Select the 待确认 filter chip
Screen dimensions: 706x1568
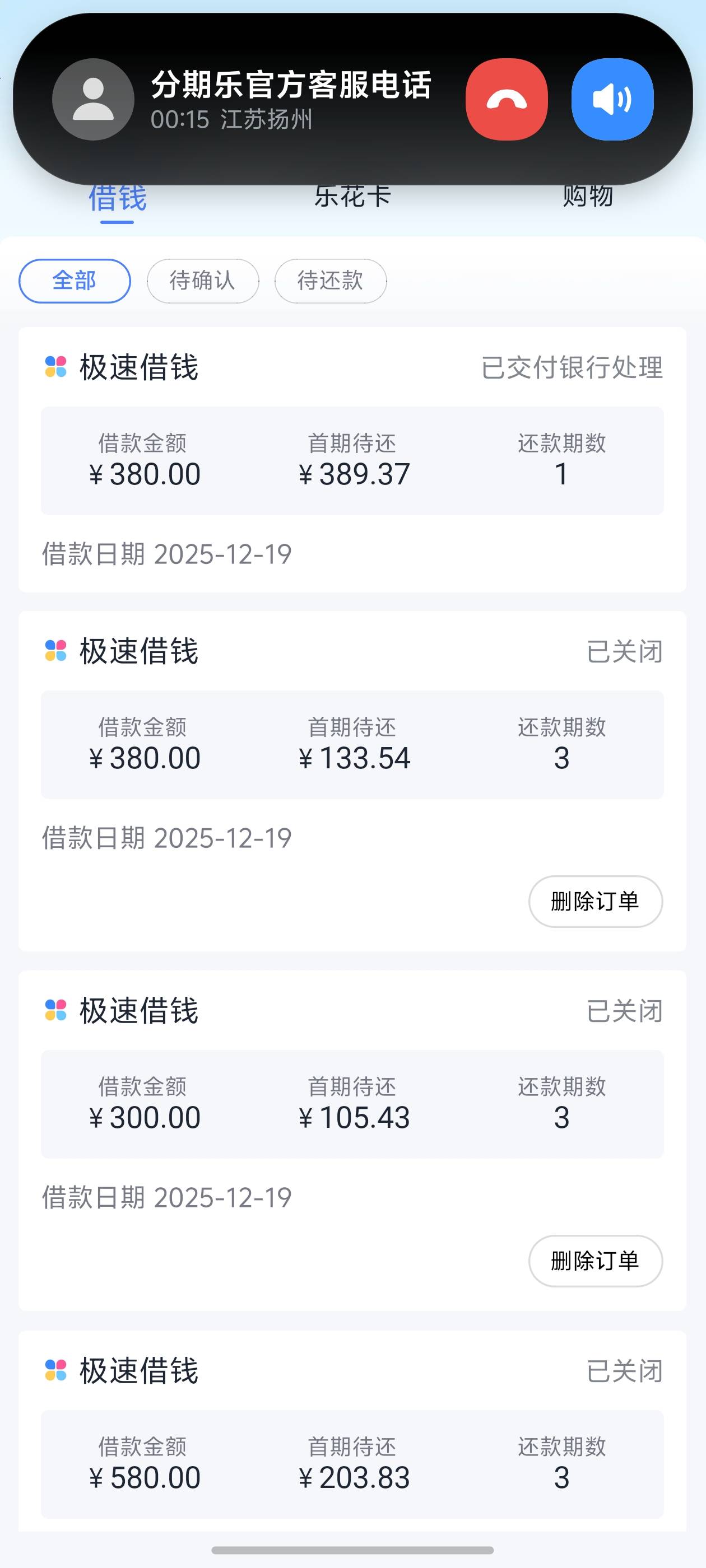[x=202, y=281]
